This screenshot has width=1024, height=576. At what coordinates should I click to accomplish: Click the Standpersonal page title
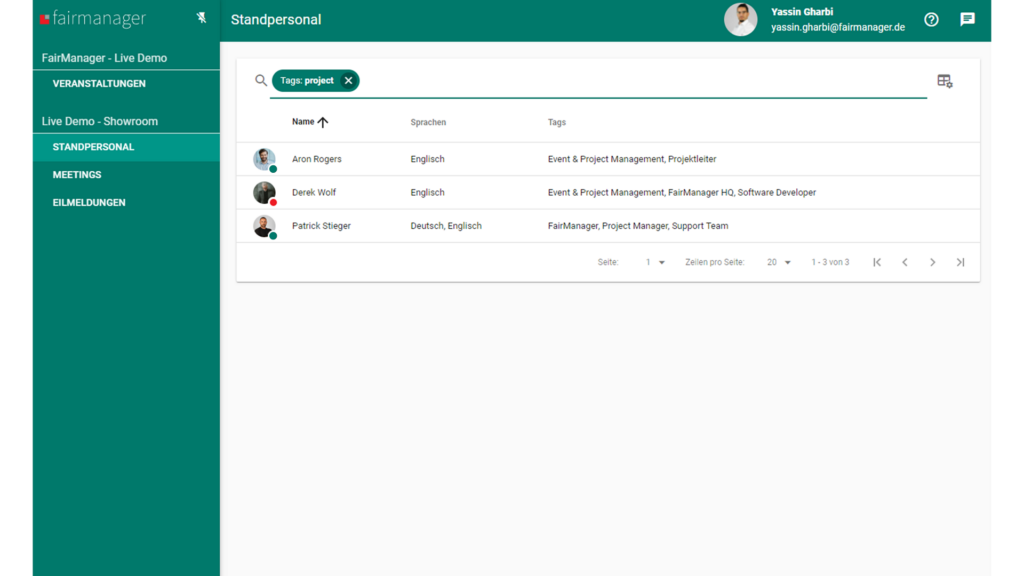click(276, 20)
